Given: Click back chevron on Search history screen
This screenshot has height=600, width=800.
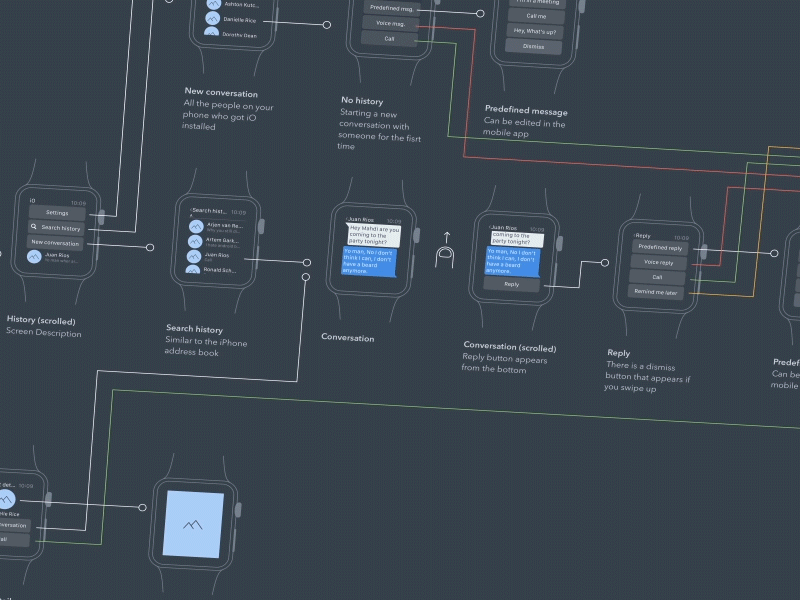Looking at the screenshot, I should [191, 210].
